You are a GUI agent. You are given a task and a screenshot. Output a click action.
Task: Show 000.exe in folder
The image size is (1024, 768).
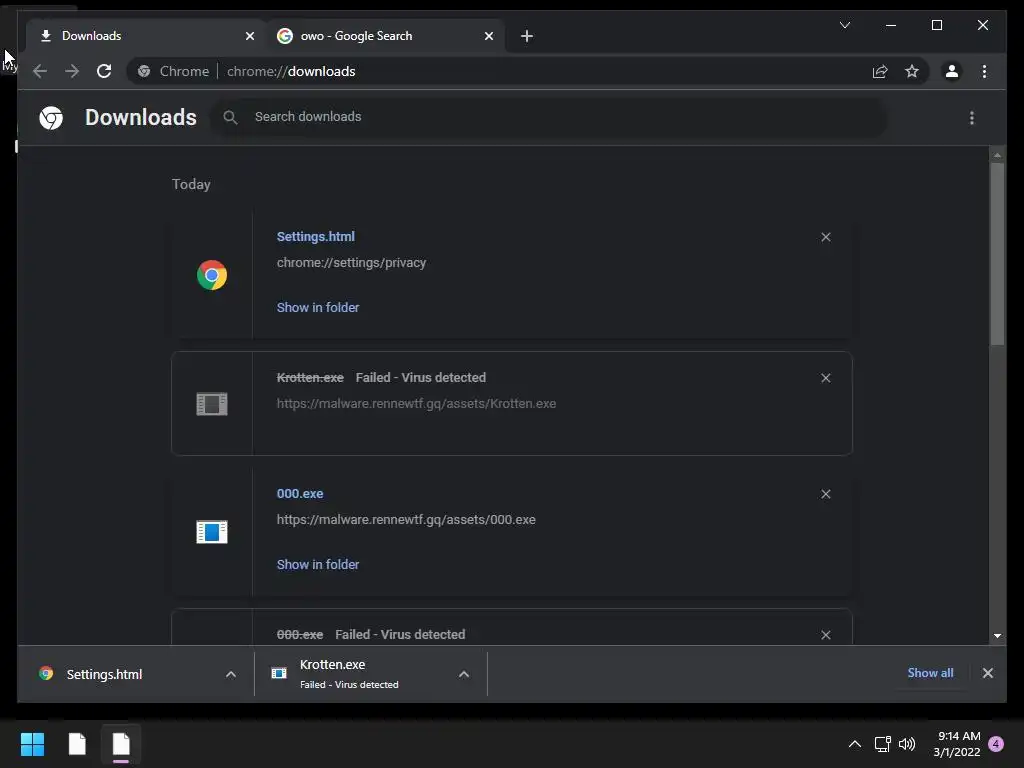[x=317, y=564]
